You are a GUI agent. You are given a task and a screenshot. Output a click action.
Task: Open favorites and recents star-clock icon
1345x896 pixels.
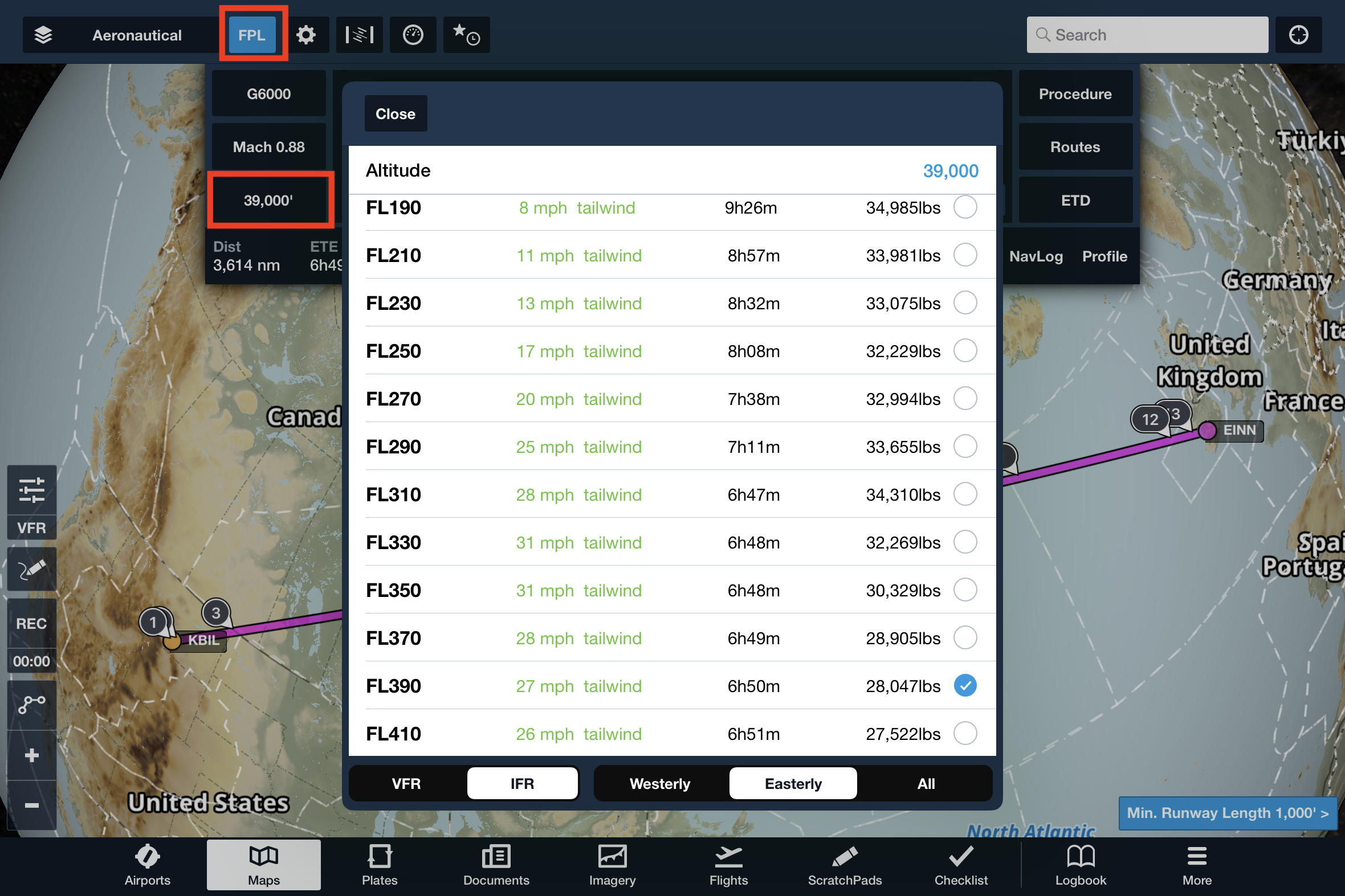[466, 35]
